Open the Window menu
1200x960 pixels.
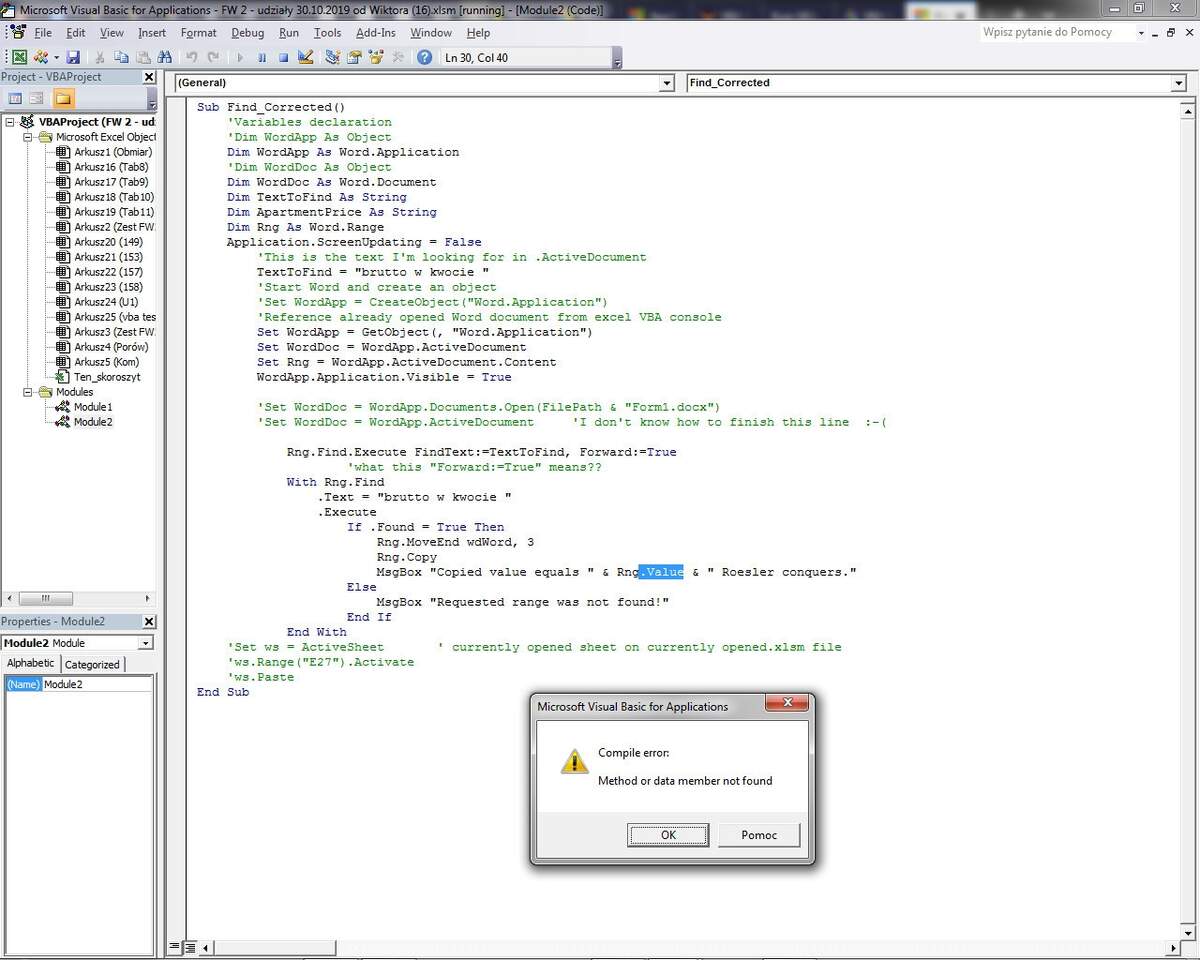[431, 33]
